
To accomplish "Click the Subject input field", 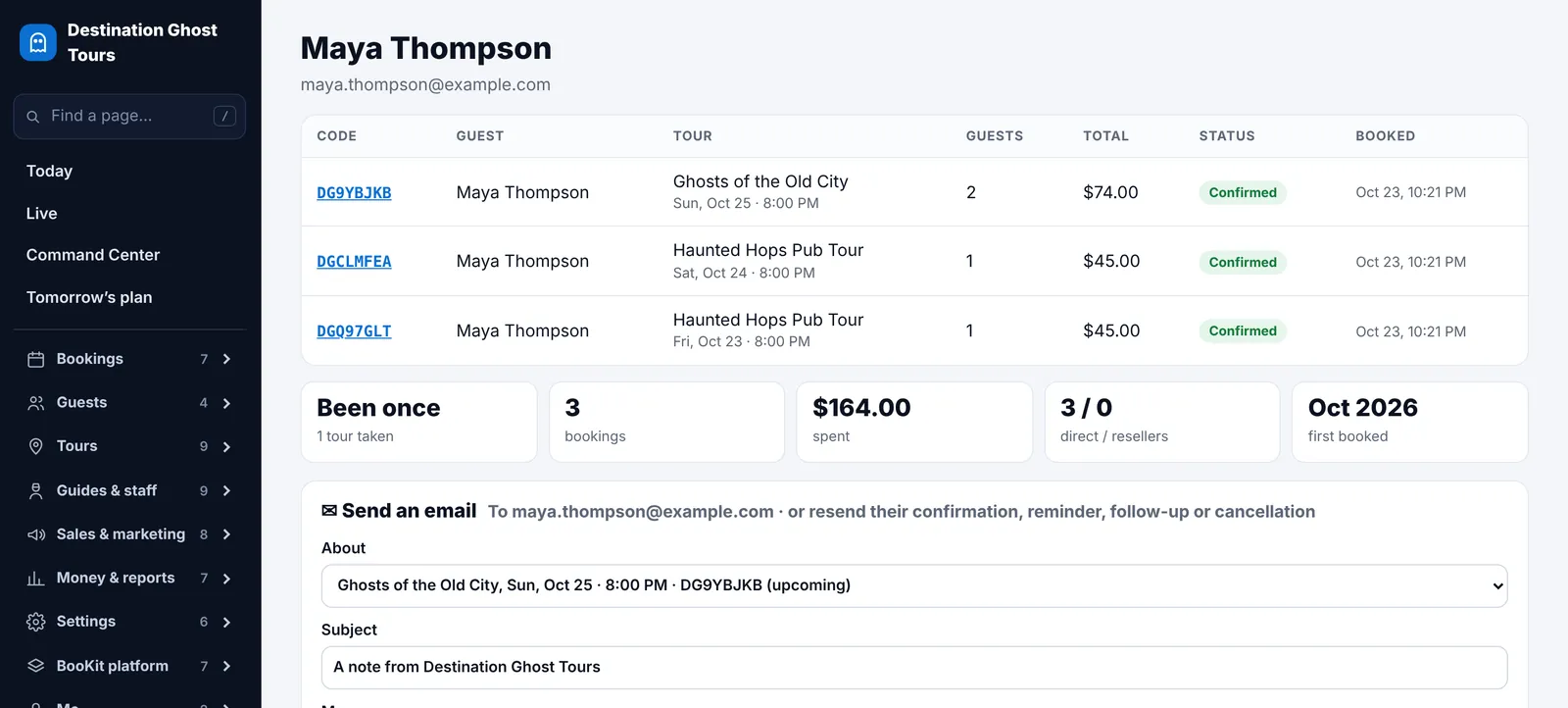I will 913,667.
